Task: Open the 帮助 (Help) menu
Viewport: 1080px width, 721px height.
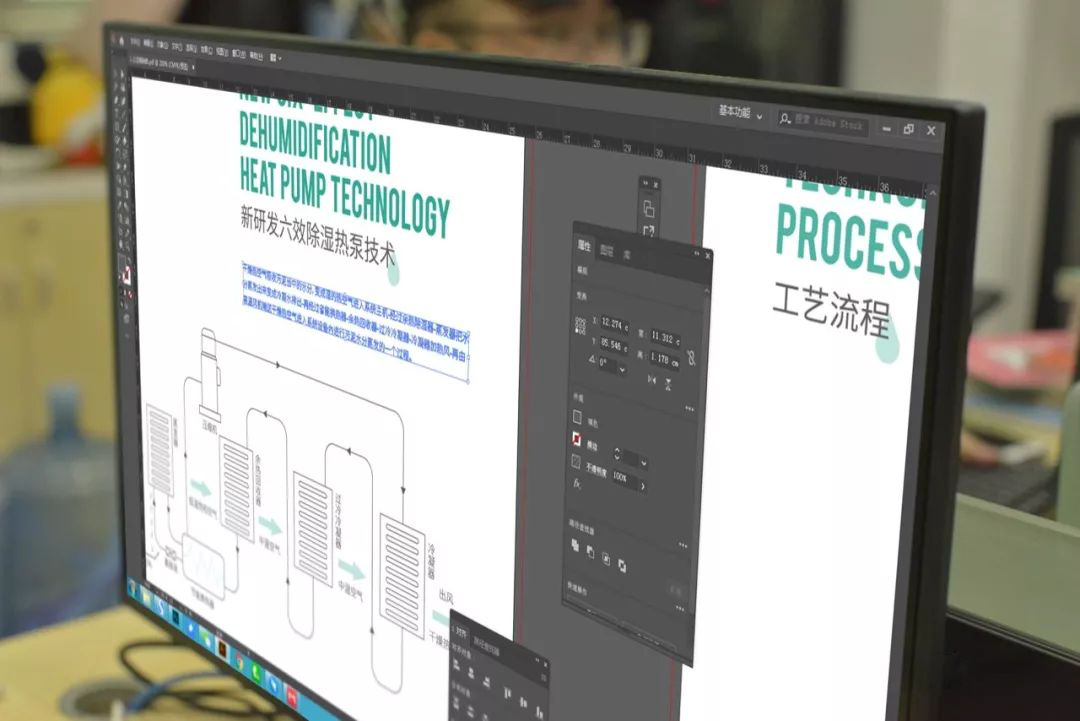Action: click(x=256, y=56)
